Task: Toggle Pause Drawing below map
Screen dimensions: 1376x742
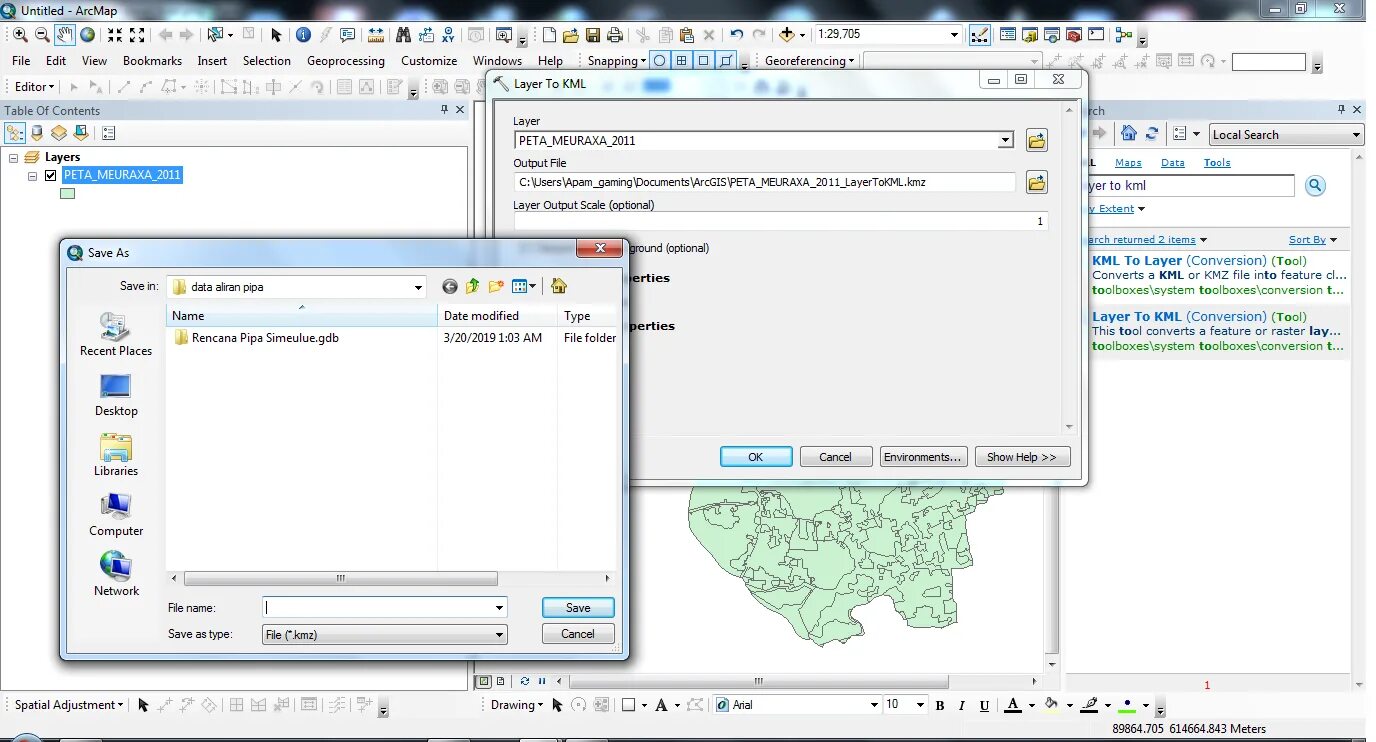Action: point(542,681)
